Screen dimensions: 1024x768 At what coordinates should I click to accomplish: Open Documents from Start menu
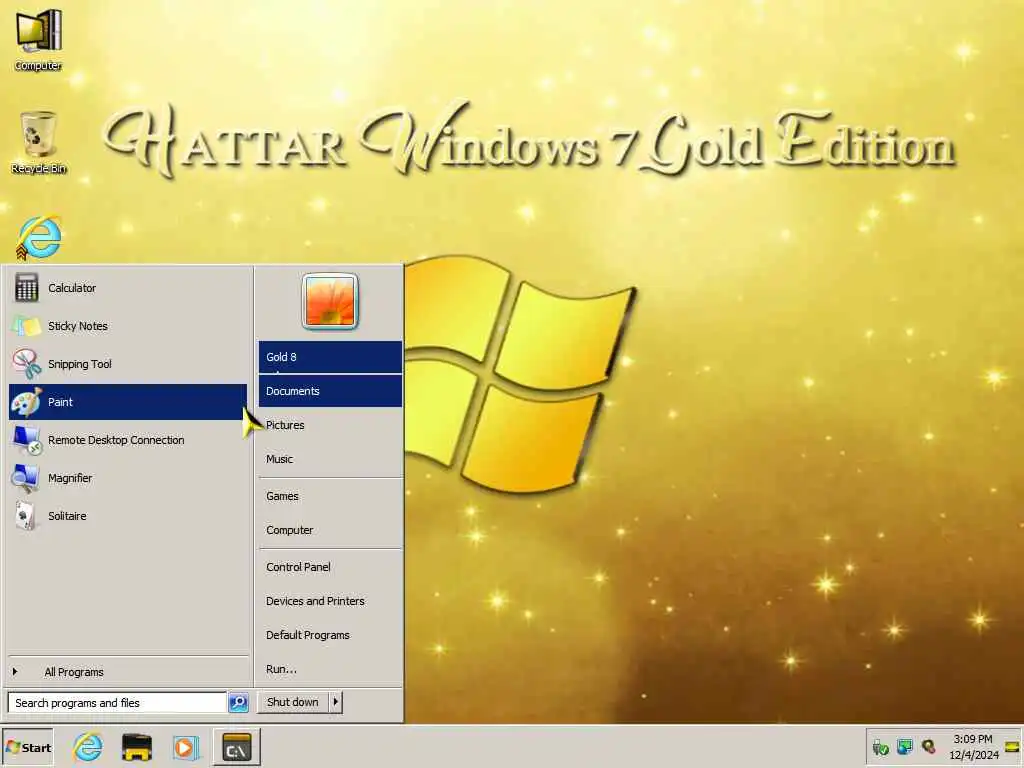click(x=330, y=391)
